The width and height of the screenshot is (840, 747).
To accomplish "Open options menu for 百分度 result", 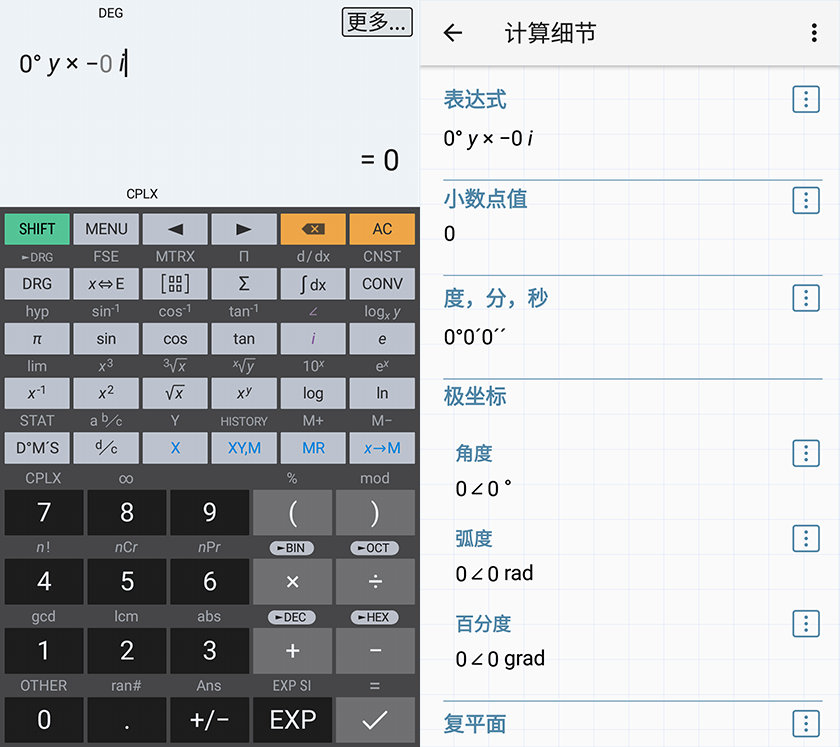I will [806, 624].
